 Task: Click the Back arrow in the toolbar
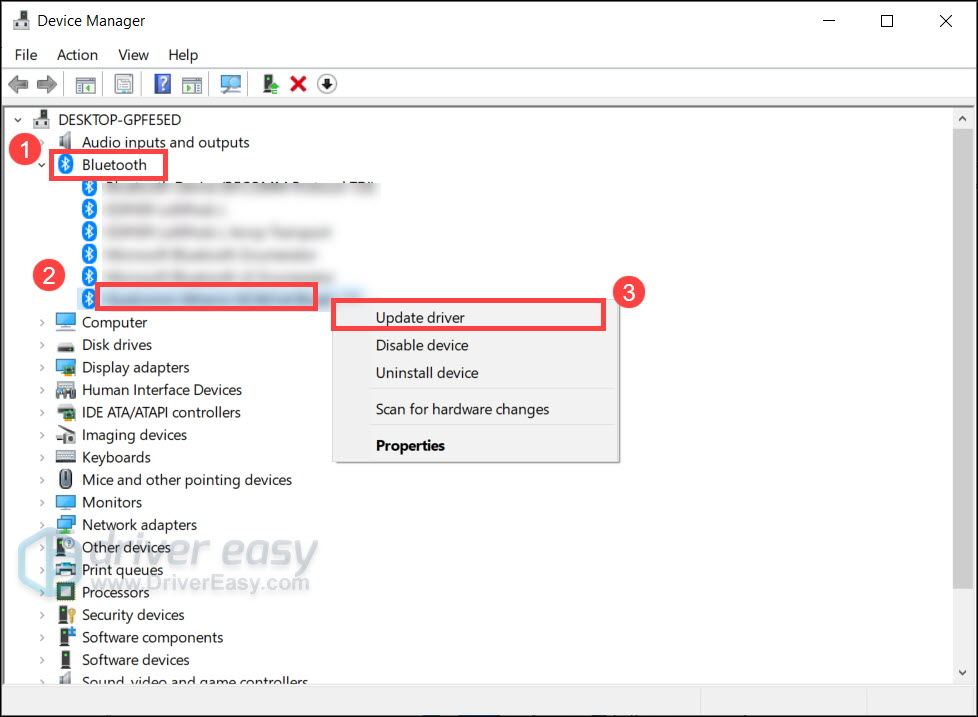pyautogui.click(x=18, y=85)
